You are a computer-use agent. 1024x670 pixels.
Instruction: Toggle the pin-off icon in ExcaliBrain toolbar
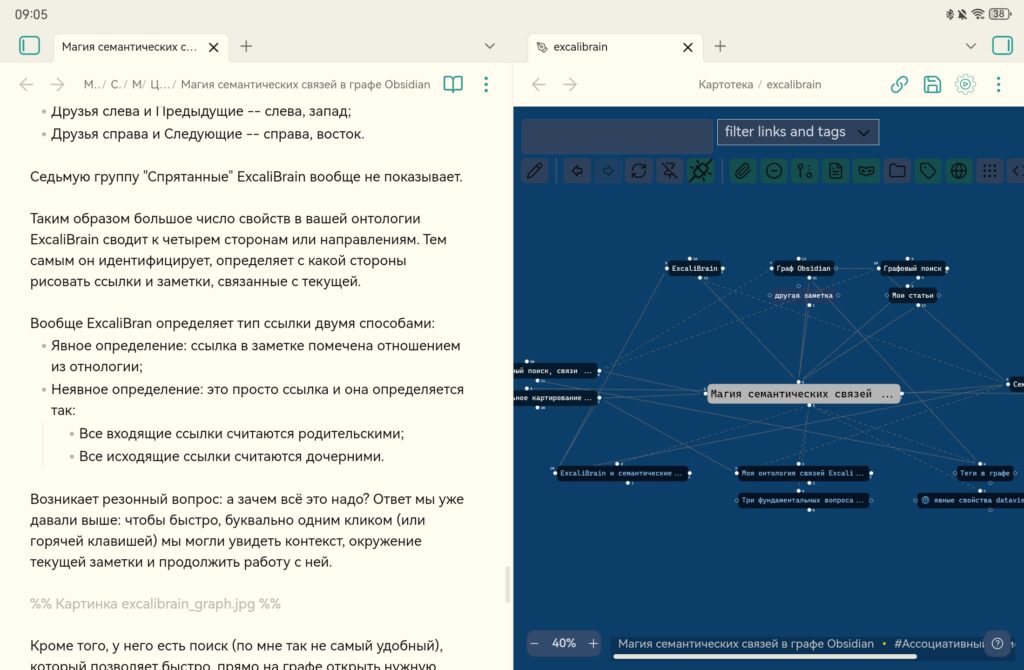click(669, 171)
